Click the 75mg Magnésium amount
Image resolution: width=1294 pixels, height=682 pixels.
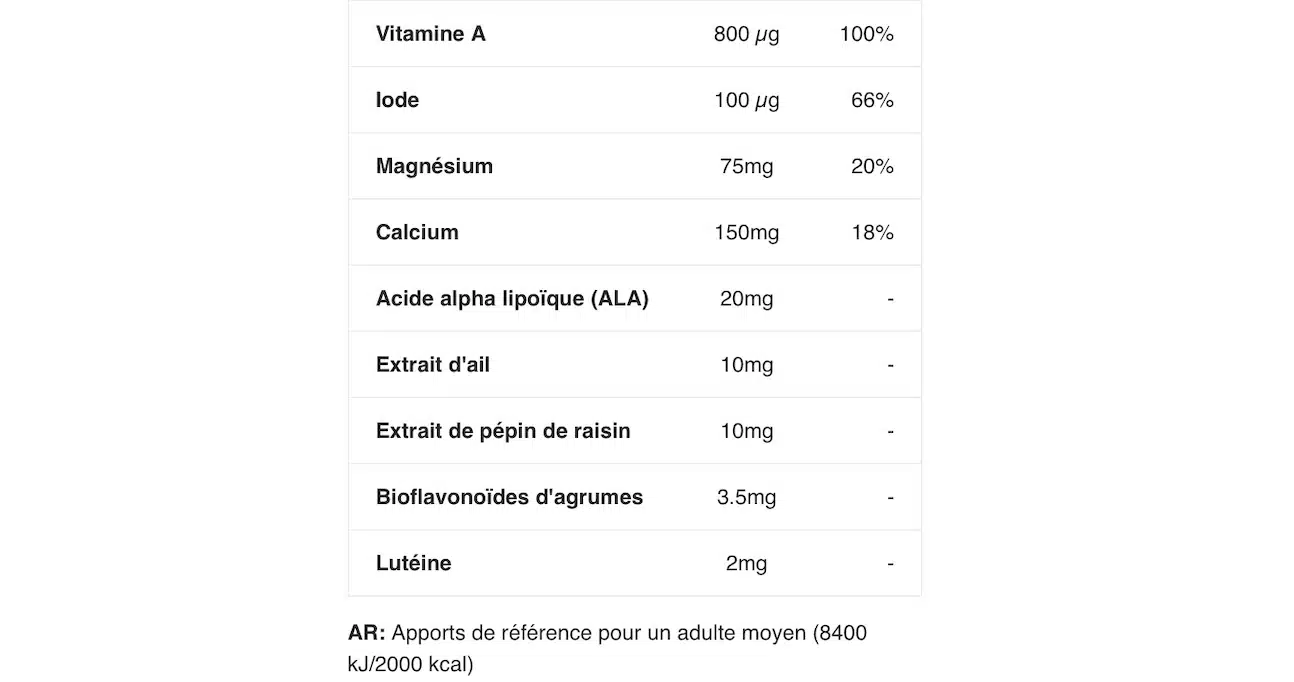click(x=746, y=166)
